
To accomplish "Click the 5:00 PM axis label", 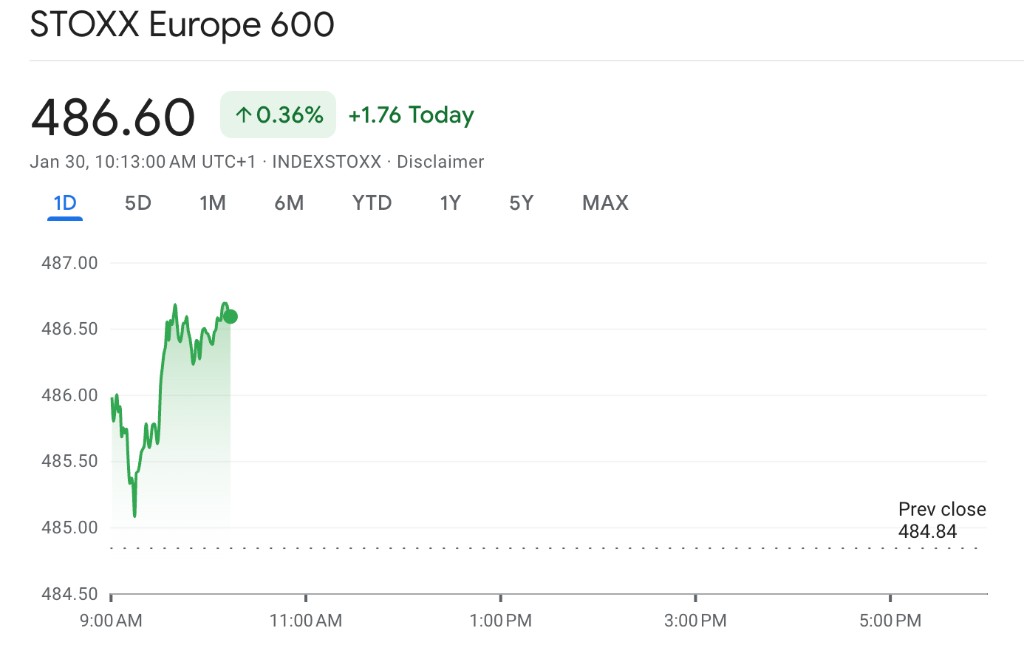I will [x=890, y=621].
